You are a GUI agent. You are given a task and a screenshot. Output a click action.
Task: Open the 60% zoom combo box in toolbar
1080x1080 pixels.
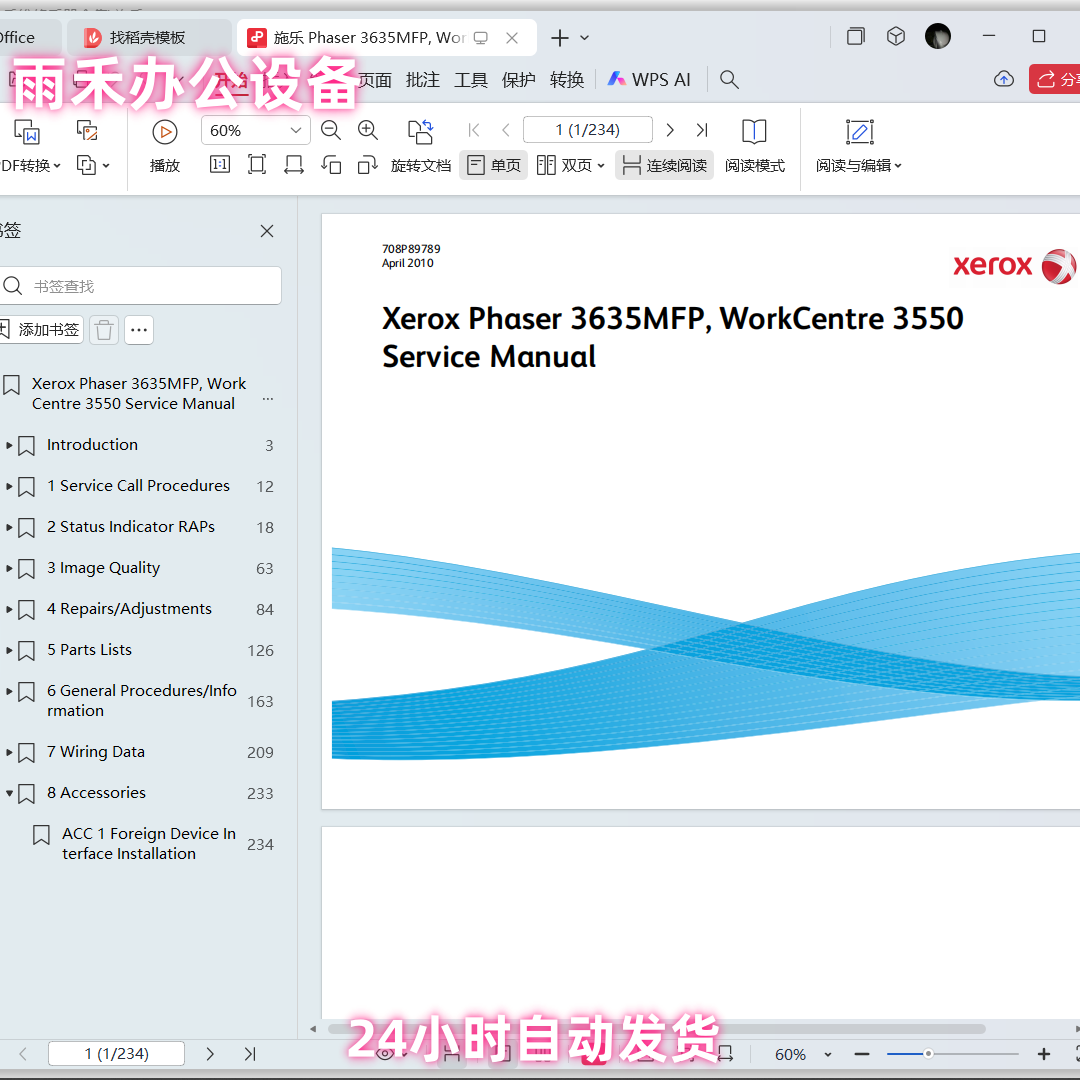pyautogui.click(x=256, y=130)
